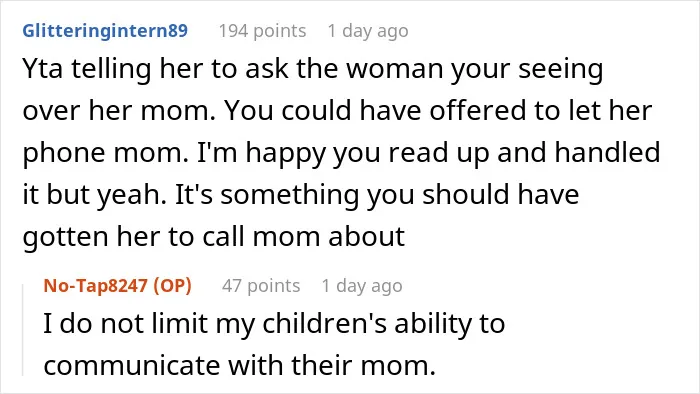Open Glitteringintern89's user profile link

click(x=105, y=31)
